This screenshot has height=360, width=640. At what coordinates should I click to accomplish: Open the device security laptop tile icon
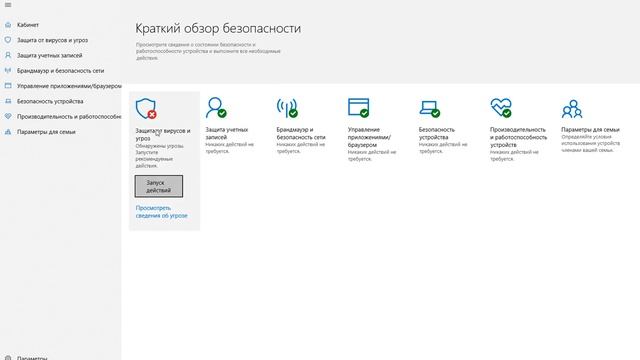[430, 108]
